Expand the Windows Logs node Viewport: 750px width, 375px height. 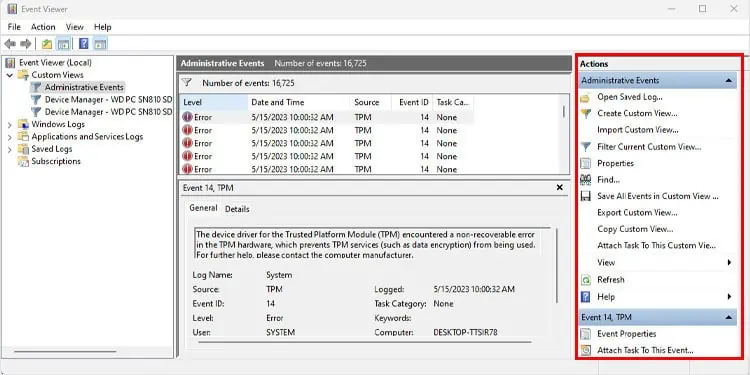(10, 125)
